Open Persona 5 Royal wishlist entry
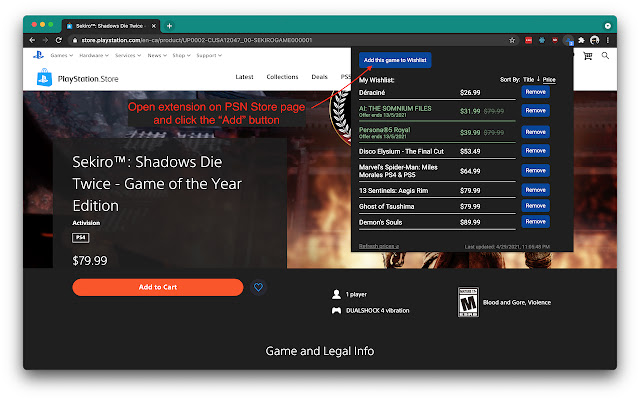This screenshot has width=640, height=400. [x=384, y=130]
